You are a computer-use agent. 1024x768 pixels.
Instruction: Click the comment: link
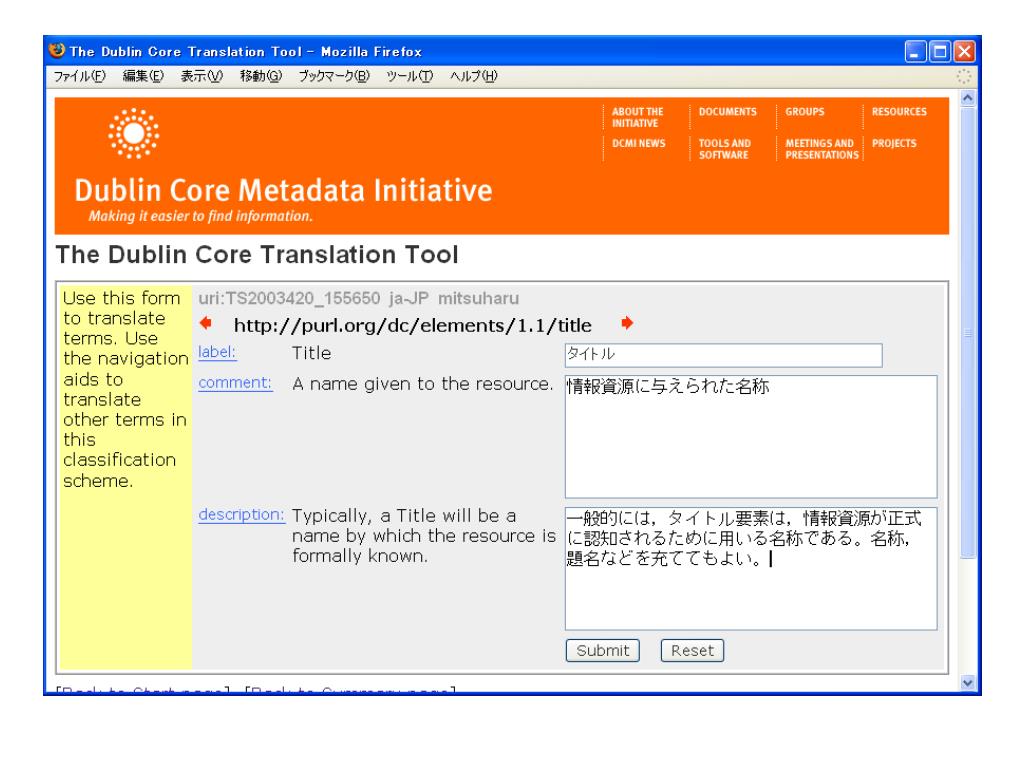point(235,383)
